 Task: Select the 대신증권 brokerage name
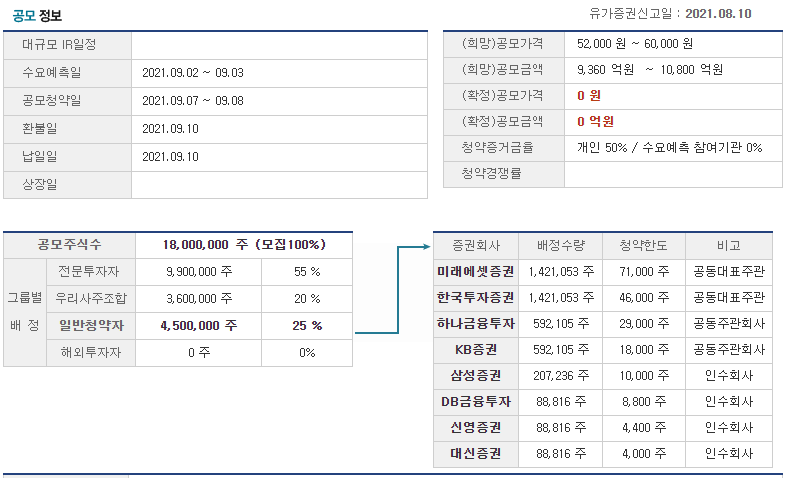(x=476, y=453)
